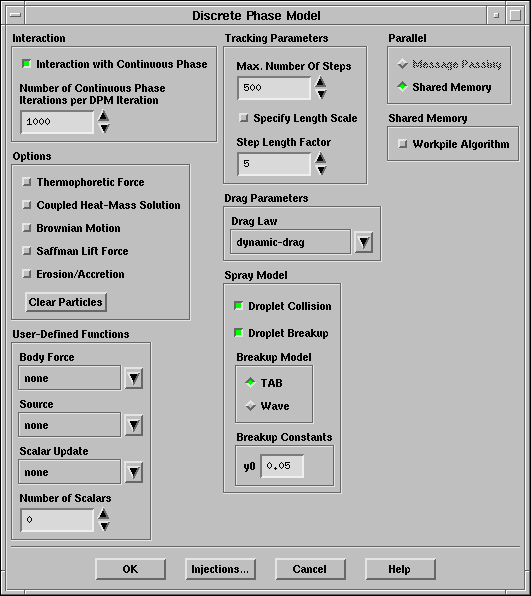
Task: Disable the Droplet Collision checkbox
Action: pos(238,306)
